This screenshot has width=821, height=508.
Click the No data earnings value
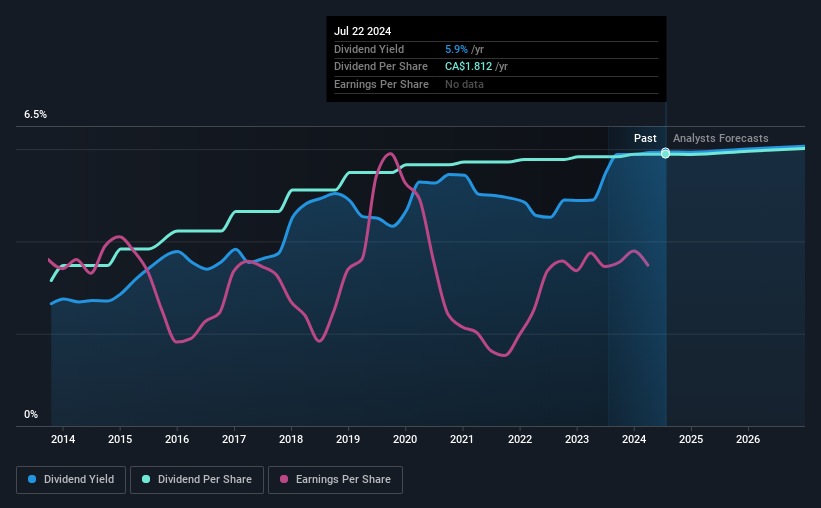464,84
